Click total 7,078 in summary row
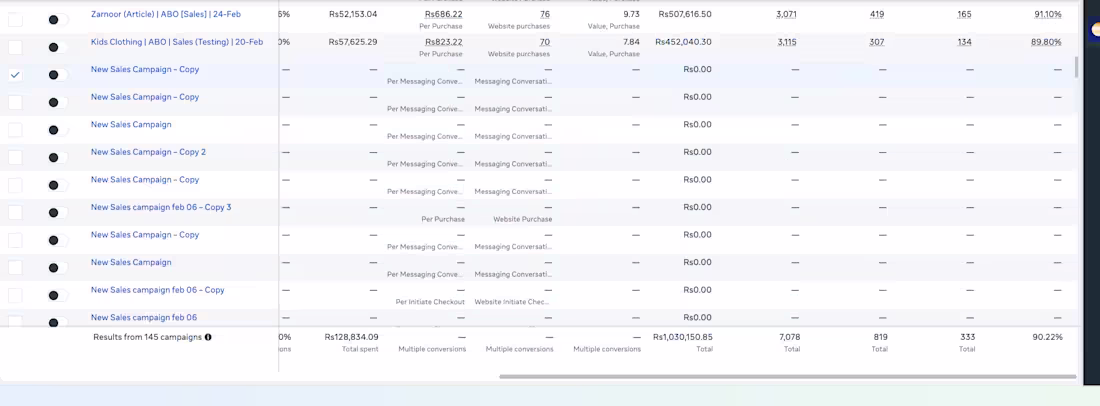The image size is (1100, 406). pos(789,337)
